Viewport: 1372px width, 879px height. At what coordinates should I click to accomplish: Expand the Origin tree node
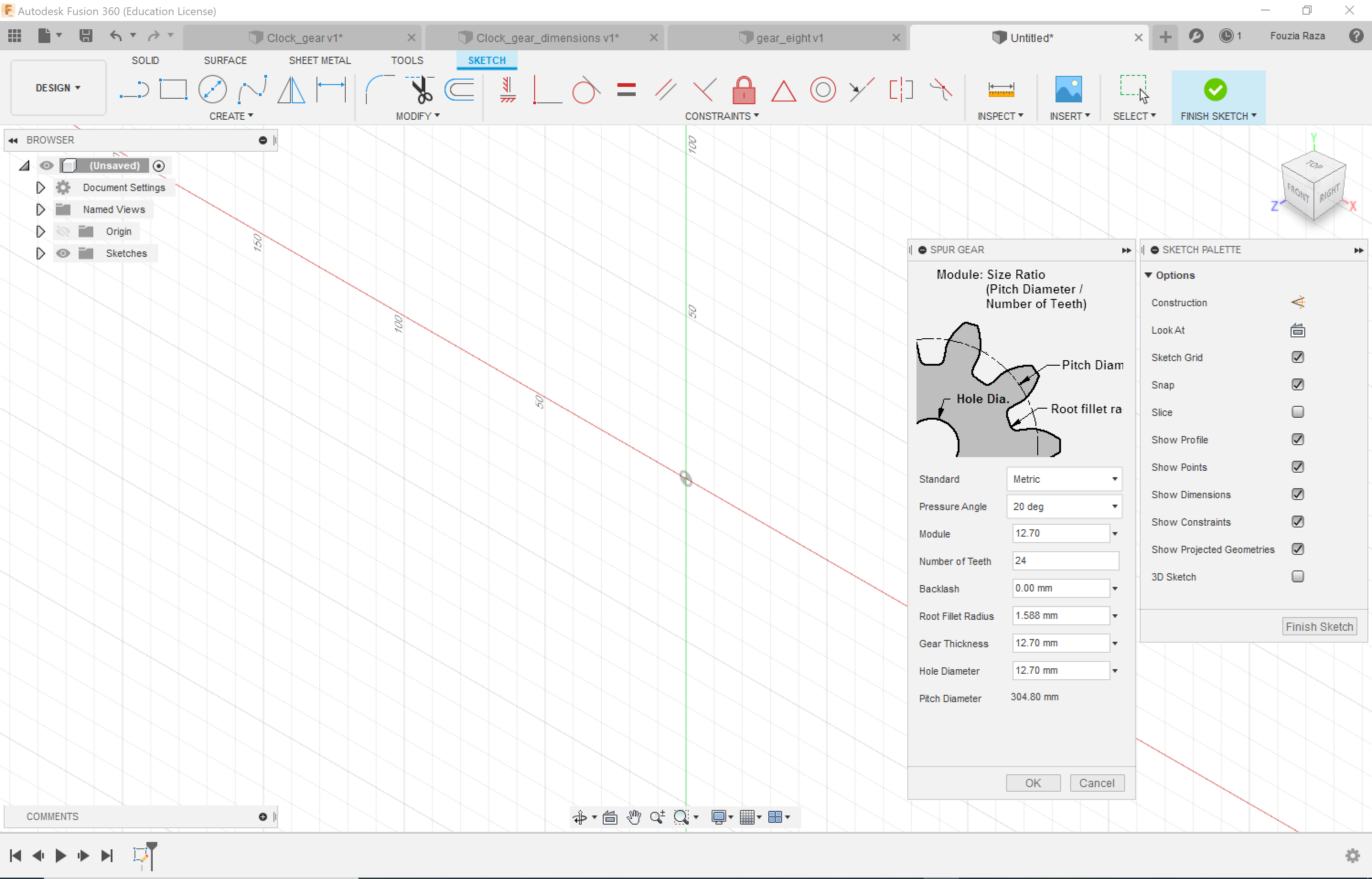coord(40,231)
